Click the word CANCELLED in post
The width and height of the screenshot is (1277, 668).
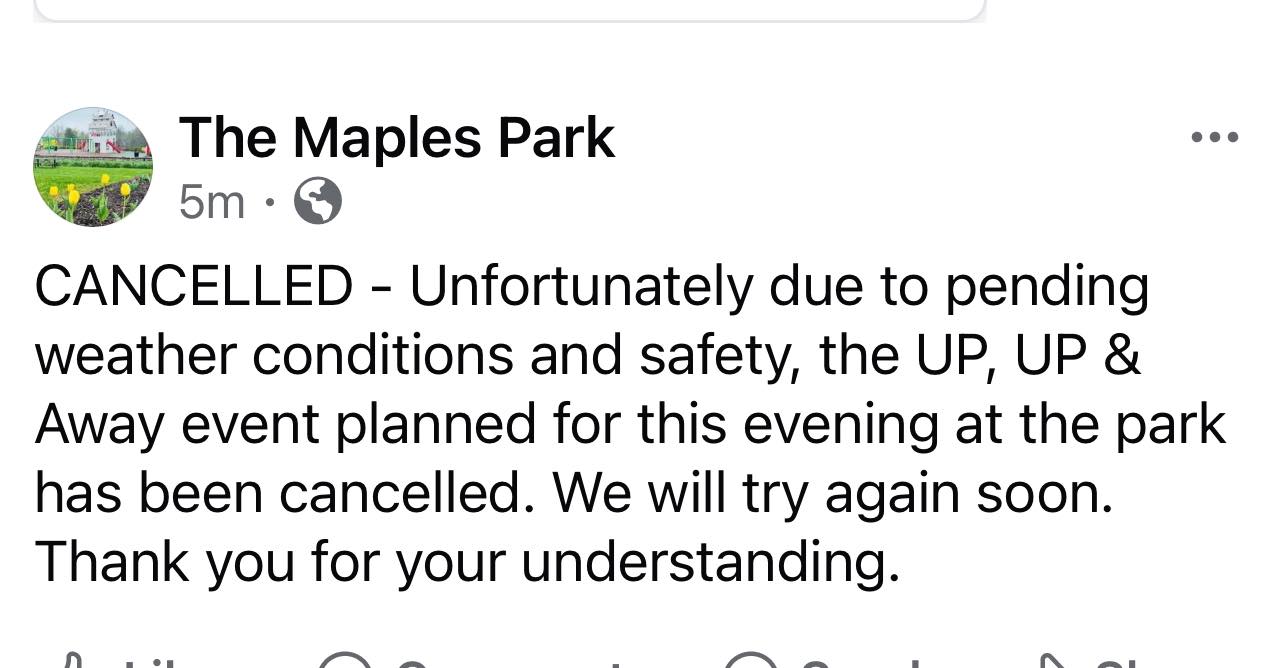pos(194,287)
